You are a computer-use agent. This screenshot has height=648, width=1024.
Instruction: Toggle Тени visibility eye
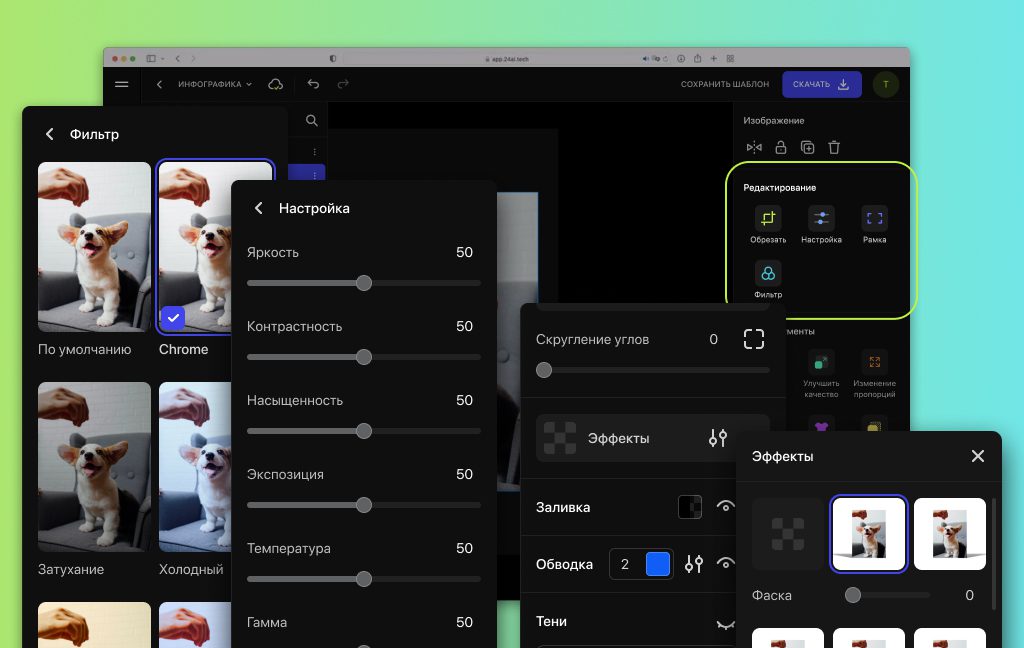tap(725, 624)
